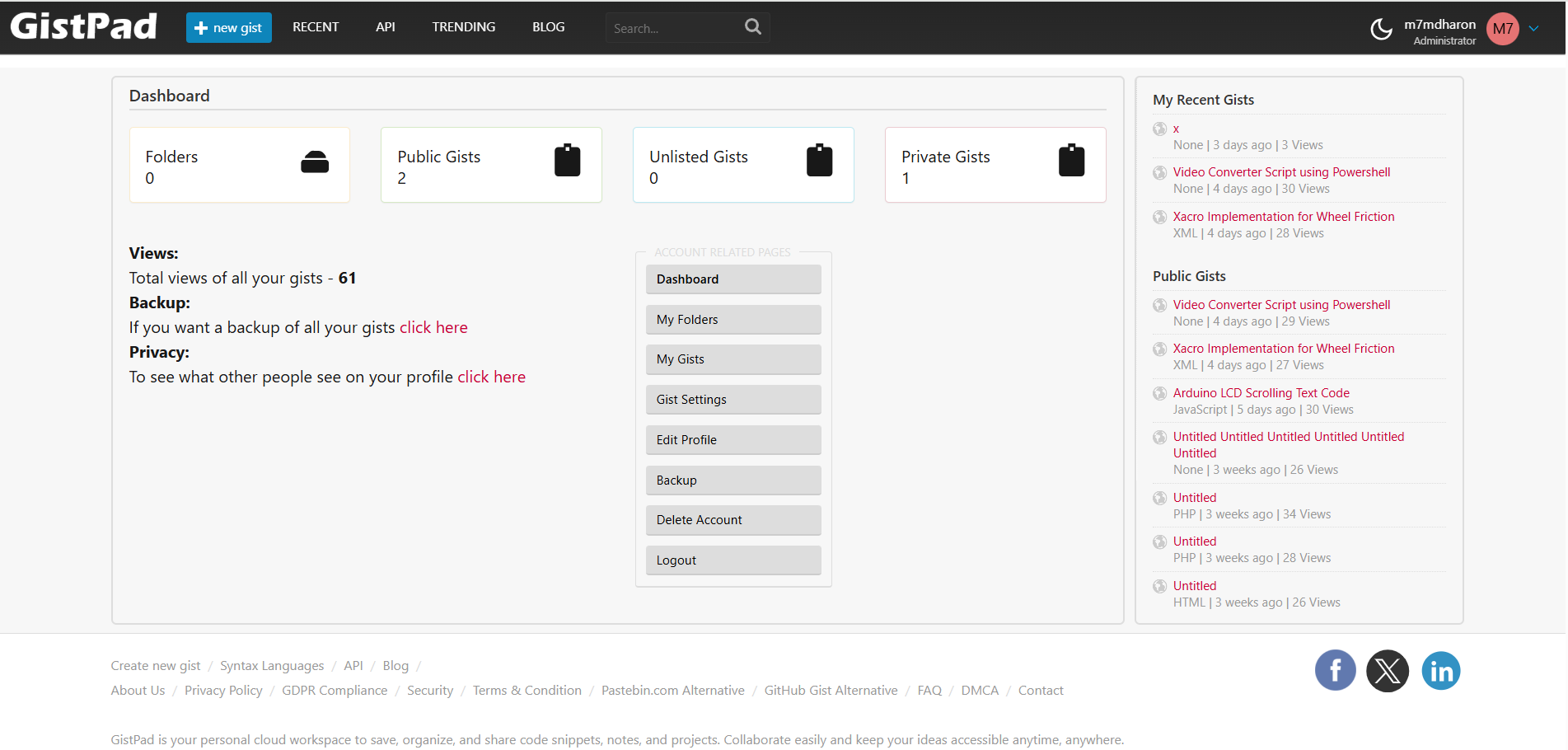Open the TRENDING section
Image resolution: width=1568 pixels, height=750 pixels.
point(463,26)
